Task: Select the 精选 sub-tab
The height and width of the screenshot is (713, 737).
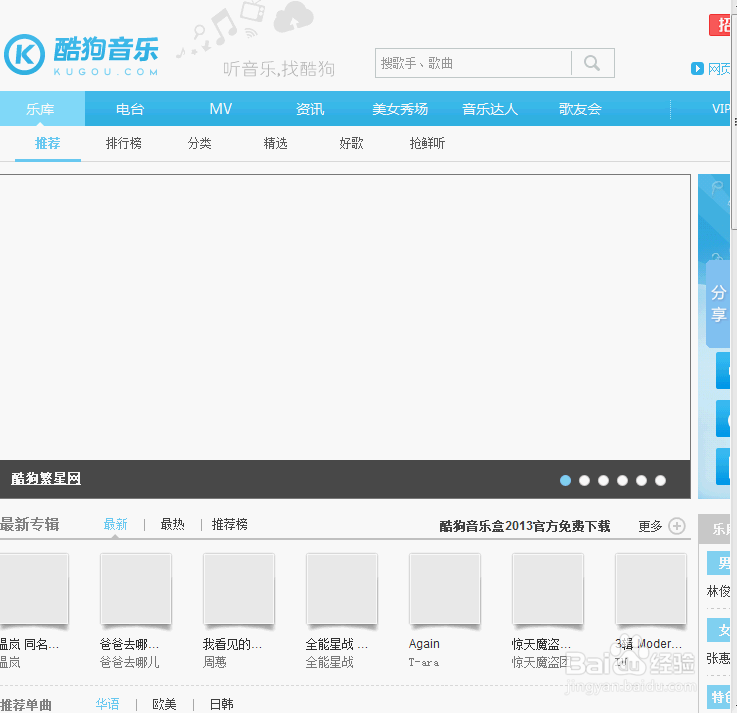Action: [x=275, y=143]
